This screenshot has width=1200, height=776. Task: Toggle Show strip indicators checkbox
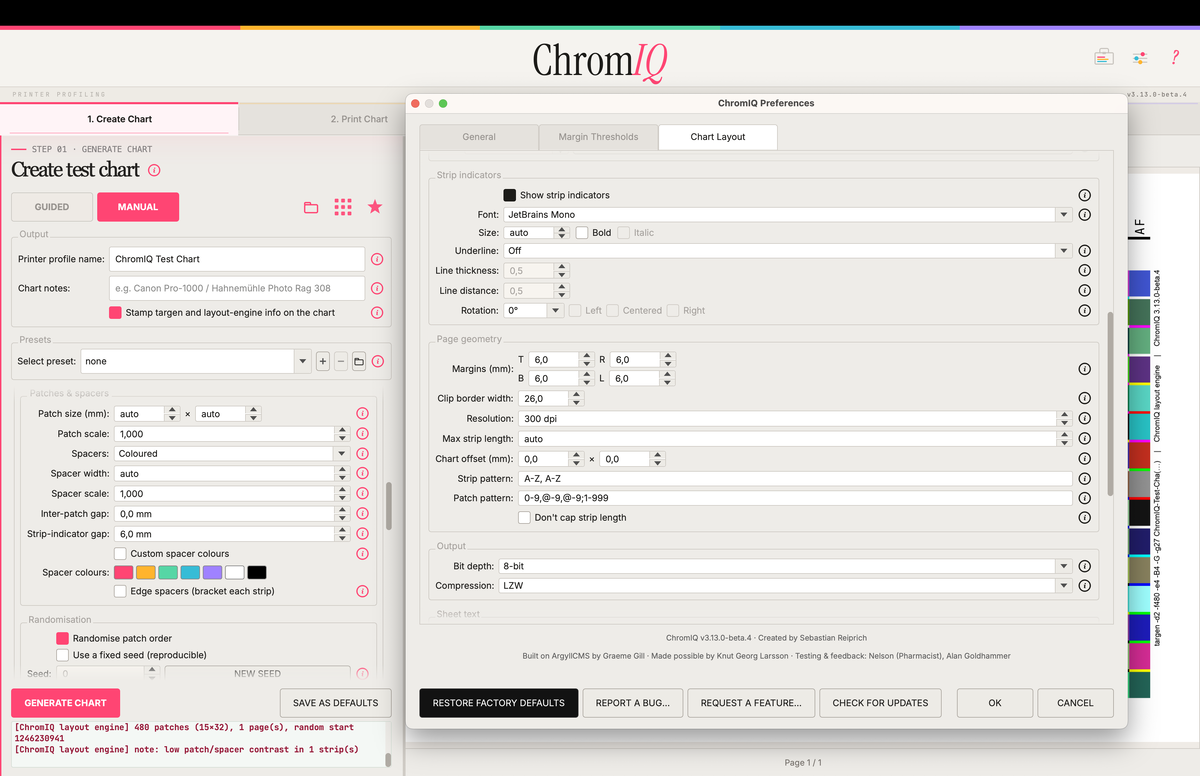pyautogui.click(x=510, y=195)
